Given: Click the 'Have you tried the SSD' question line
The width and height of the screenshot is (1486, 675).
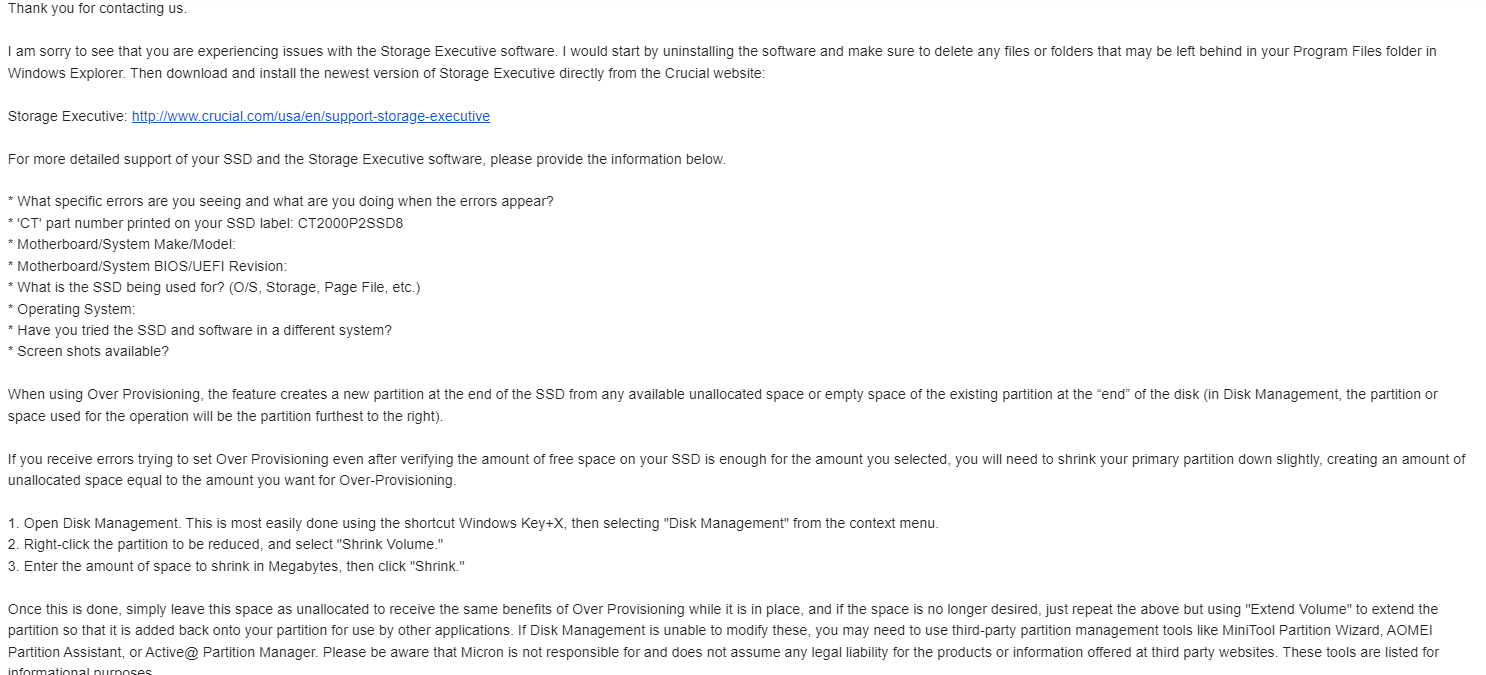Looking at the screenshot, I should [200, 330].
